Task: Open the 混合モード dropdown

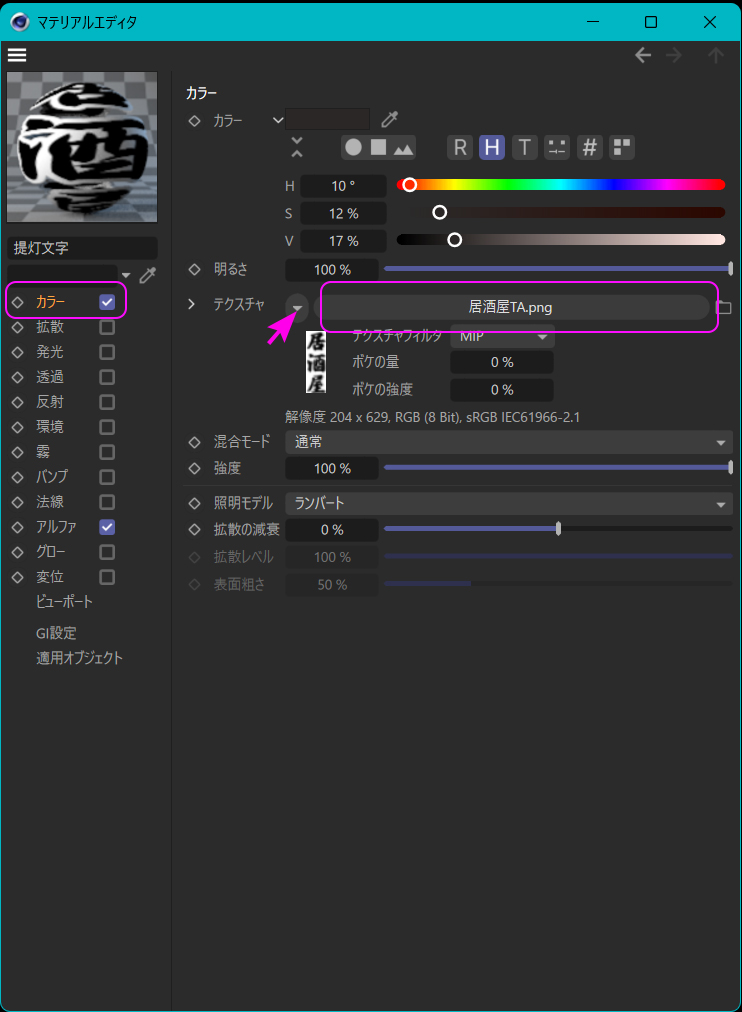Action: click(508, 442)
